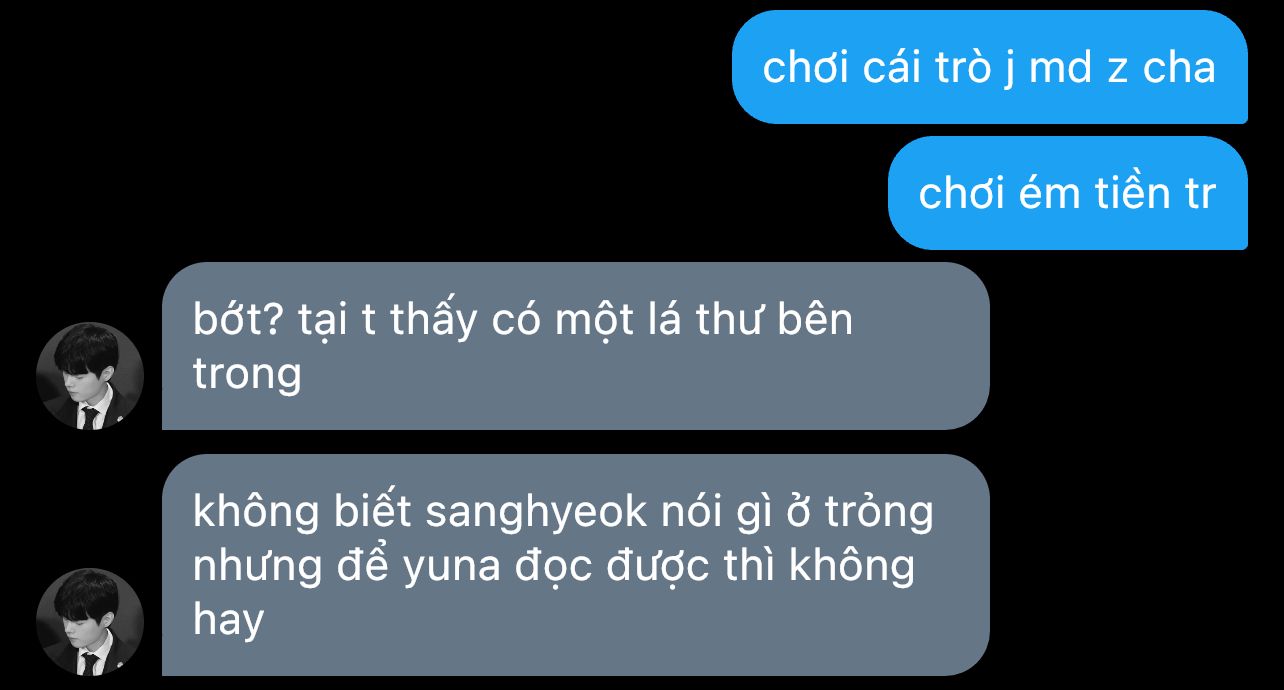Click the word "trong" on the second line of the first gray bubble
The width and height of the screenshot is (1284, 690).
pyautogui.click(x=247, y=375)
